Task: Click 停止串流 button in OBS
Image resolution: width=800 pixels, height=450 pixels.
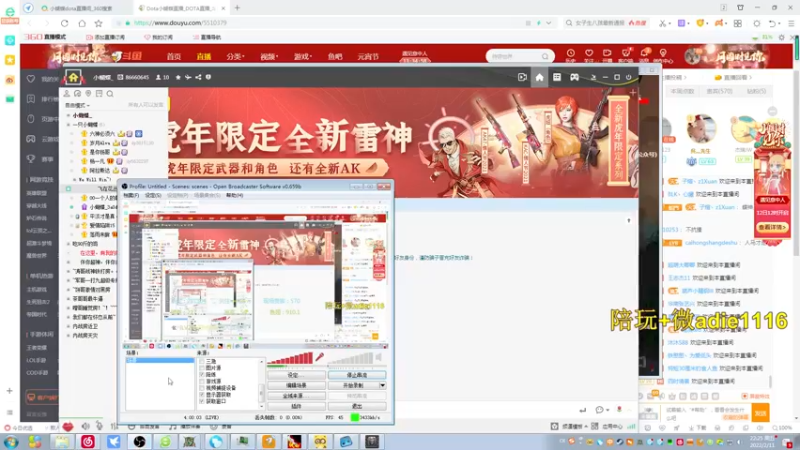Action: click(x=357, y=375)
